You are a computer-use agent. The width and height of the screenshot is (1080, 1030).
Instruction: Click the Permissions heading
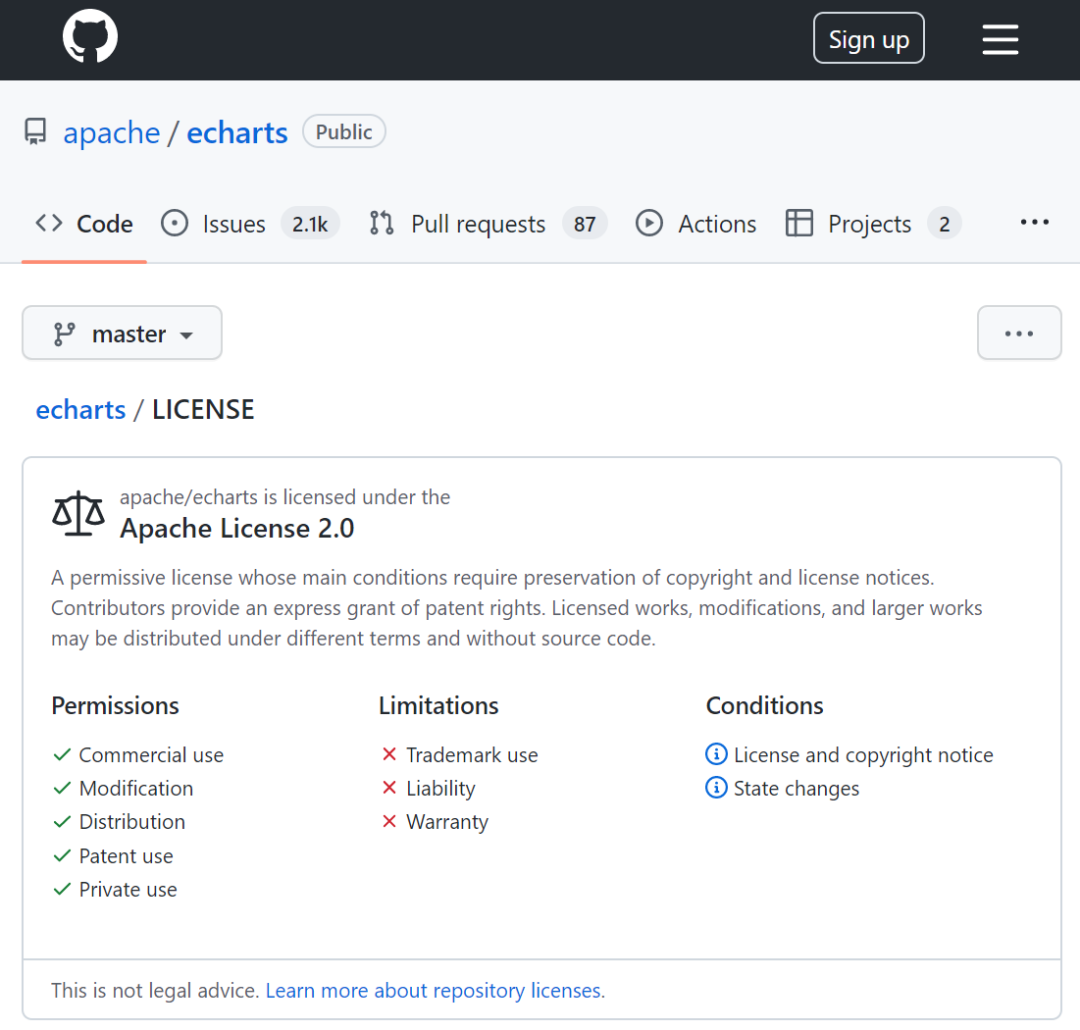tap(115, 705)
